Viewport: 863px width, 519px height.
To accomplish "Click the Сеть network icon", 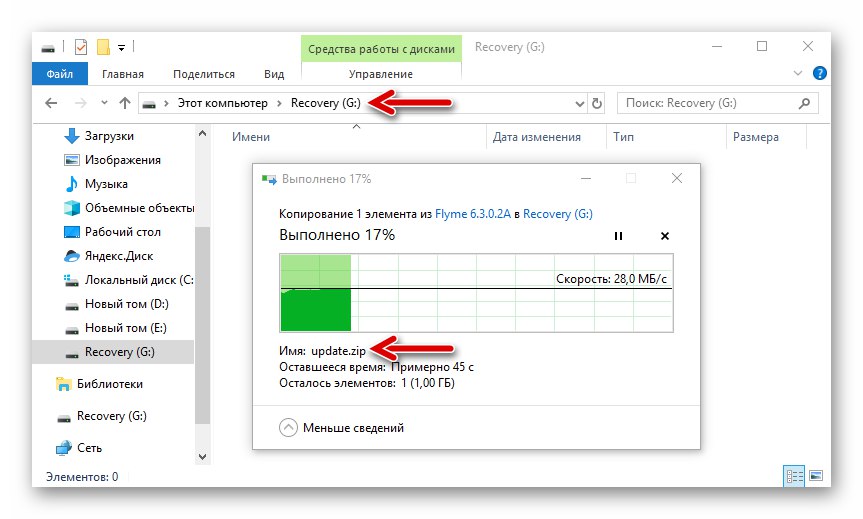I will coord(64,448).
